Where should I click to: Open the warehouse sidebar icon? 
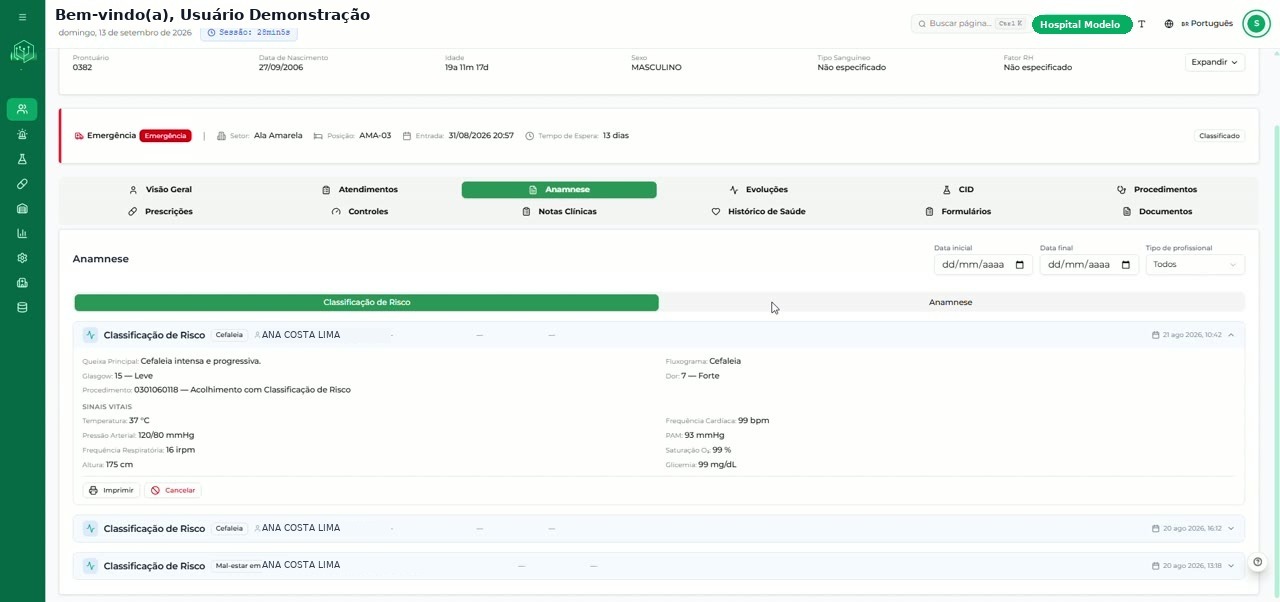tap(22, 208)
